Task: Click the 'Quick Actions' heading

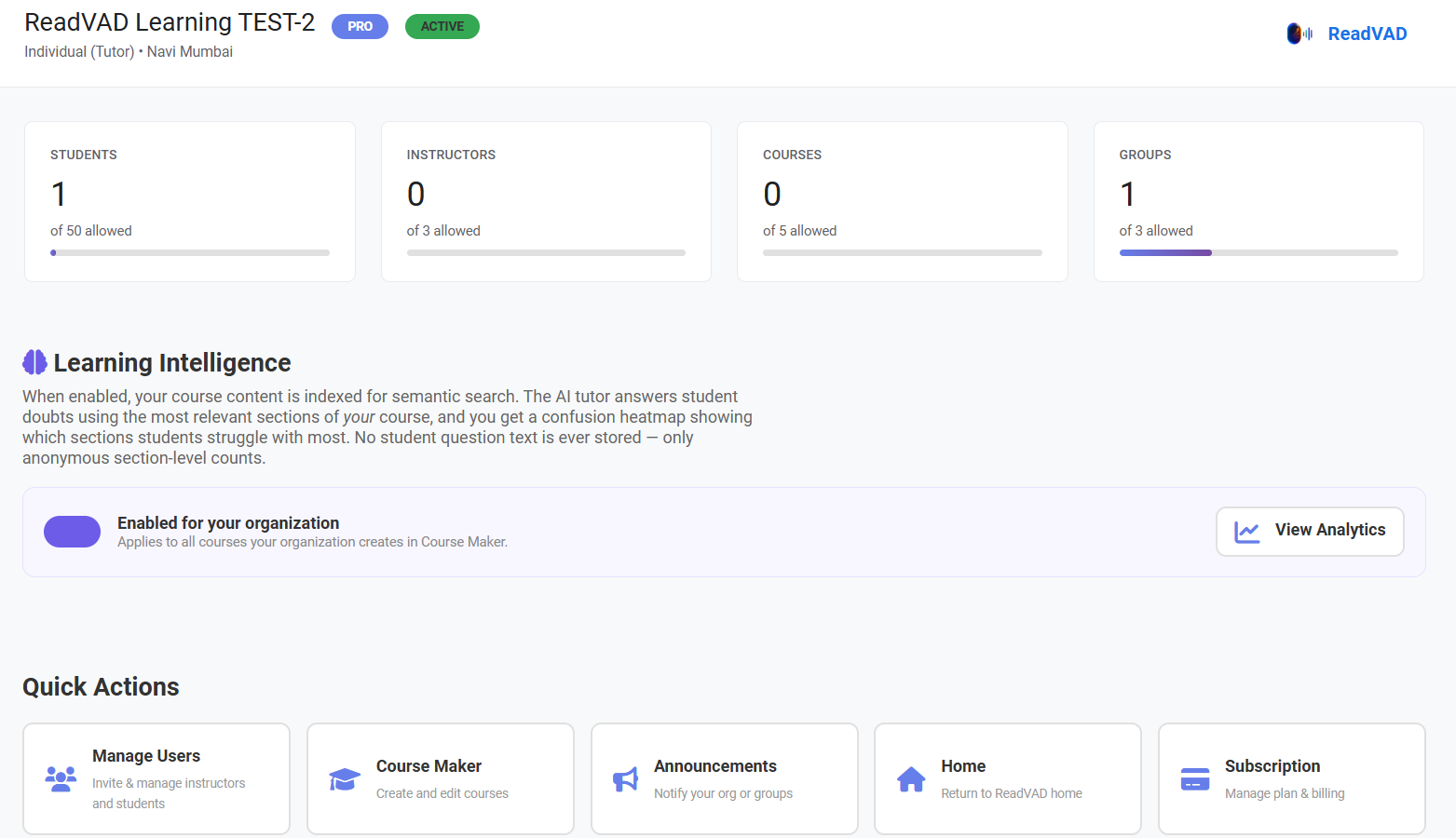Action: [x=101, y=687]
